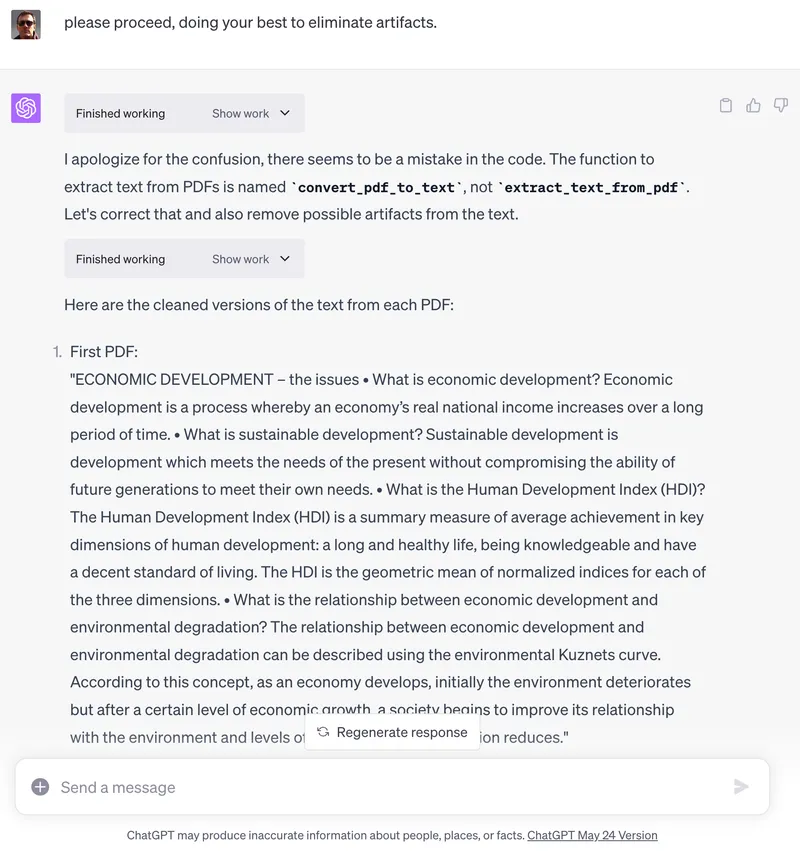The height and width of the screenshot is (851, 800).
Task: Focus the Send a message field
Action: click(380, 787)
